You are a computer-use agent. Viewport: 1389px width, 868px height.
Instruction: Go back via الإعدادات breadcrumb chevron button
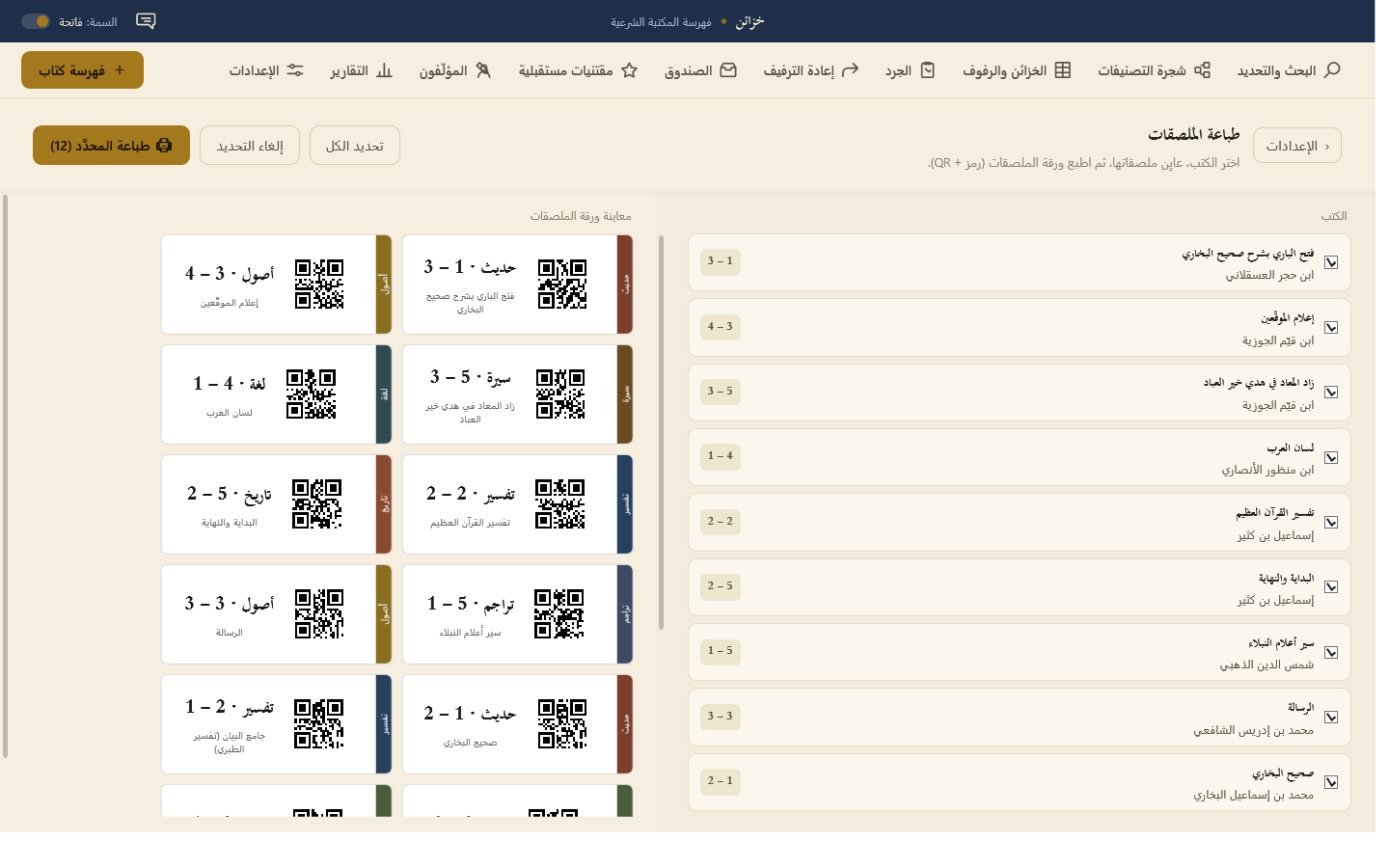tap(1297, 146)
